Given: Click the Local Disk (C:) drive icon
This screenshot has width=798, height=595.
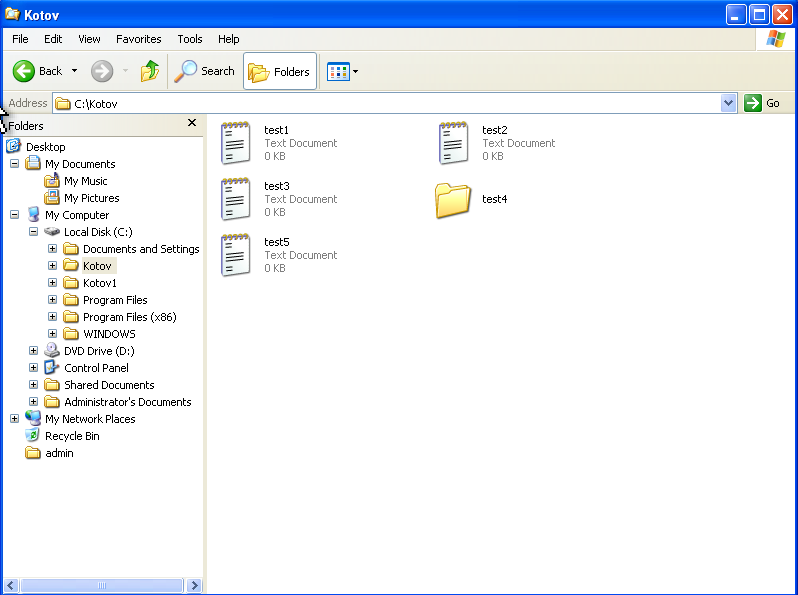Looking at the screenshot, I should coord(52,232).
